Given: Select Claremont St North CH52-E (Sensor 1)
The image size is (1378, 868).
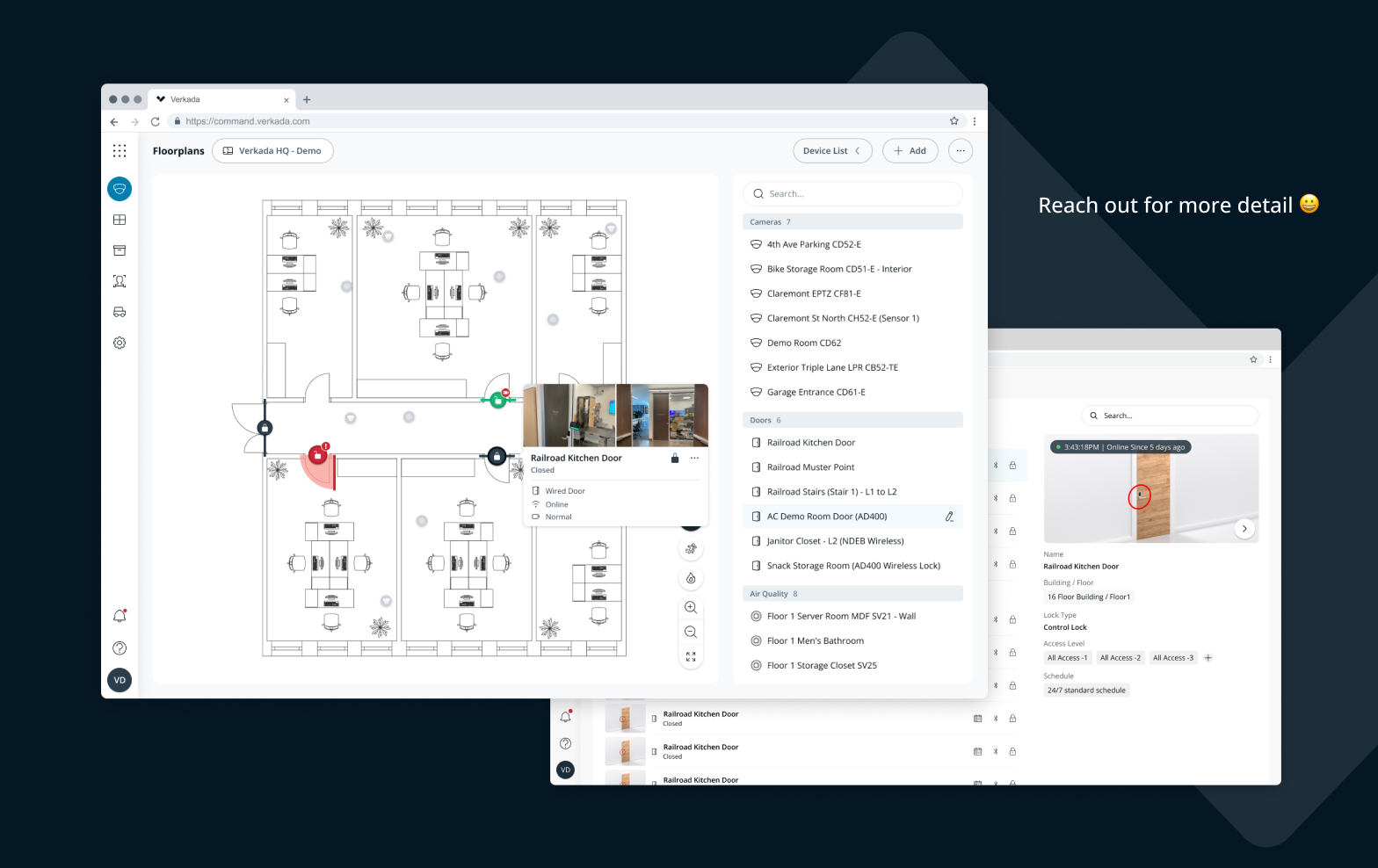Looking at the screenshot, I should (852, 319).
